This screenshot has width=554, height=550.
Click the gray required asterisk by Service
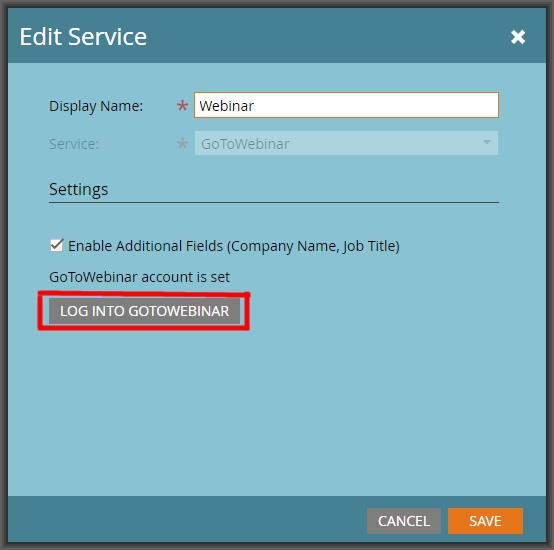pyautogui.click(x=182, y=143)
